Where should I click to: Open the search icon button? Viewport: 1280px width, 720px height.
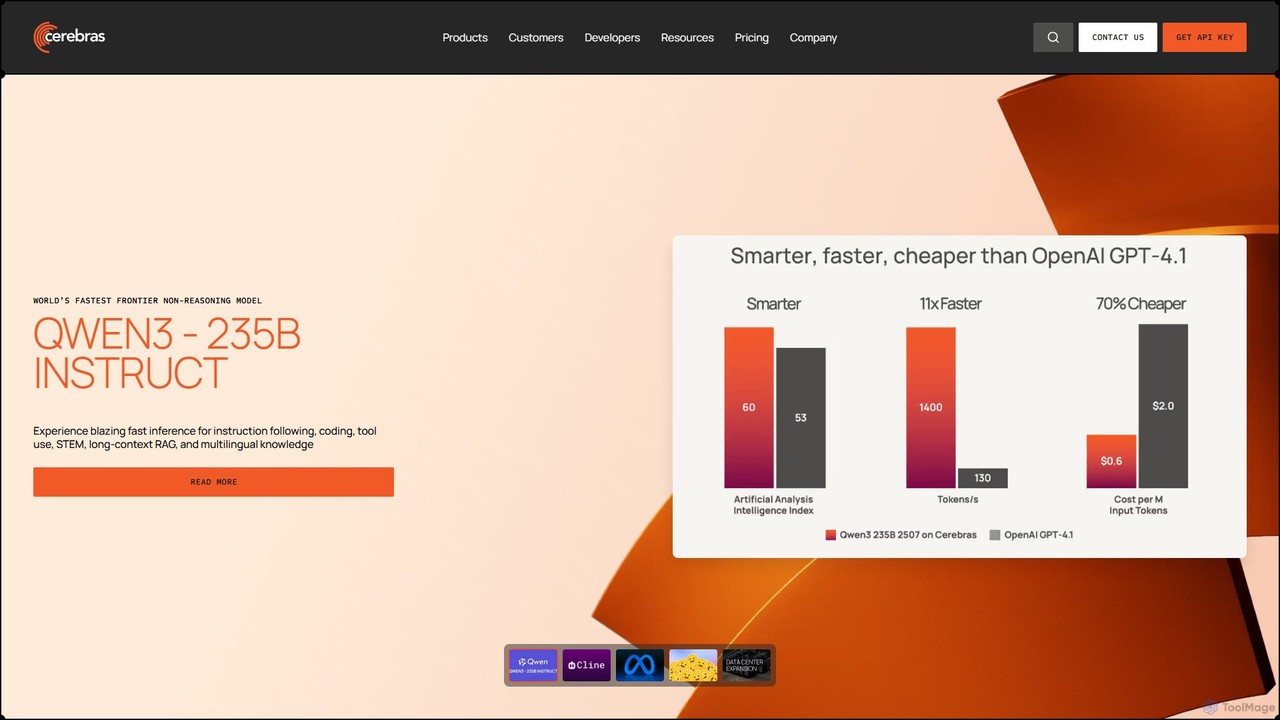click(x=1053, y=37)
